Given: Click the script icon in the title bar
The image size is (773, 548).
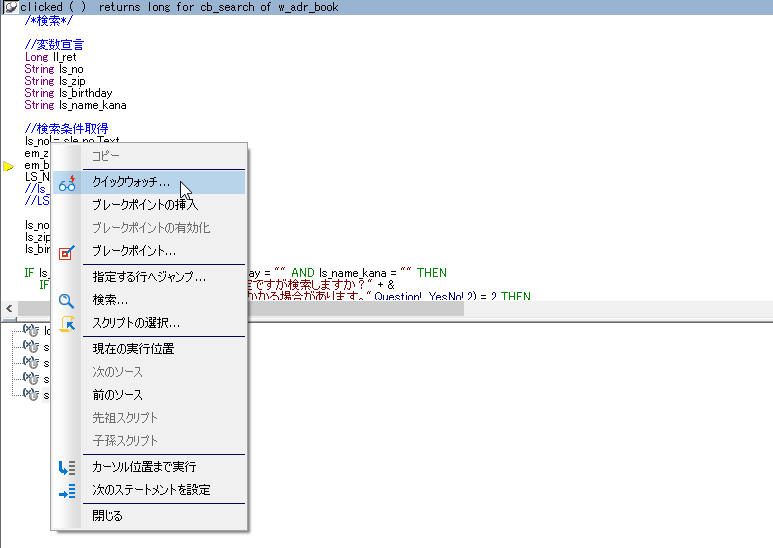Looking at the screenshot, I should click(x=10, y=7).
